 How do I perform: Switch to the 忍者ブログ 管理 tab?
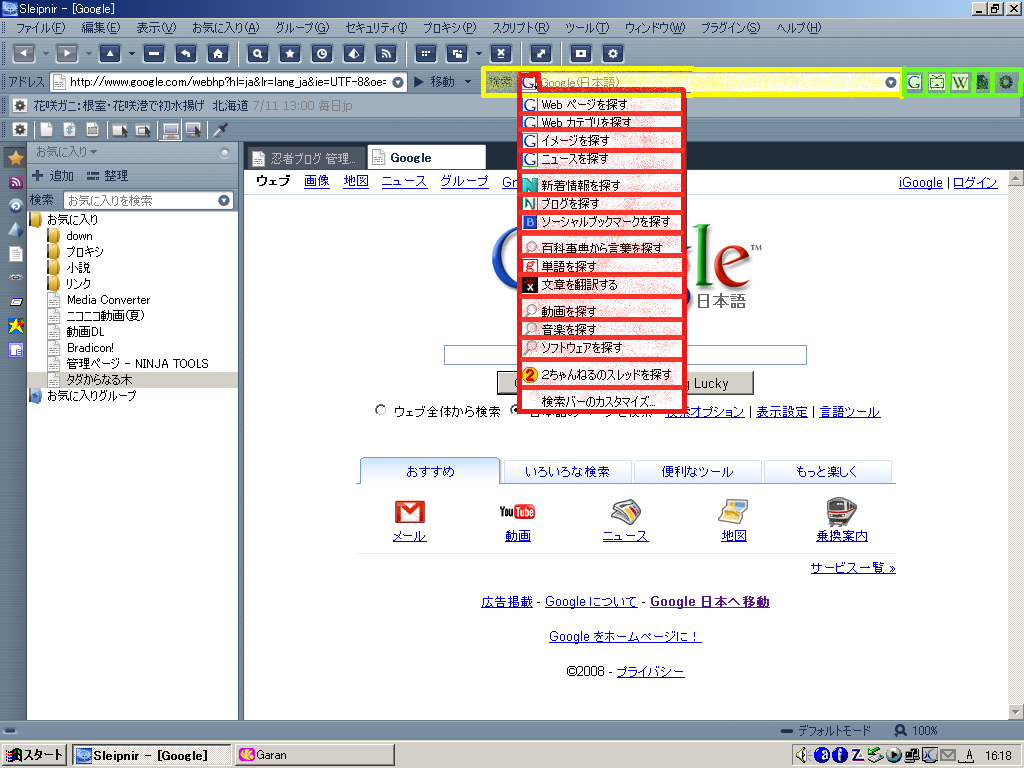pos(304,158)
